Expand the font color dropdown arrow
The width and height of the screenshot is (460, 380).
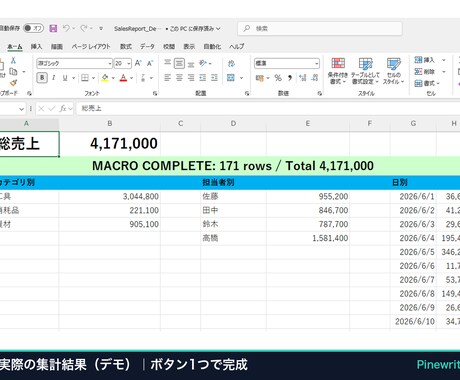pyautogui.click(x=131, y=78)
